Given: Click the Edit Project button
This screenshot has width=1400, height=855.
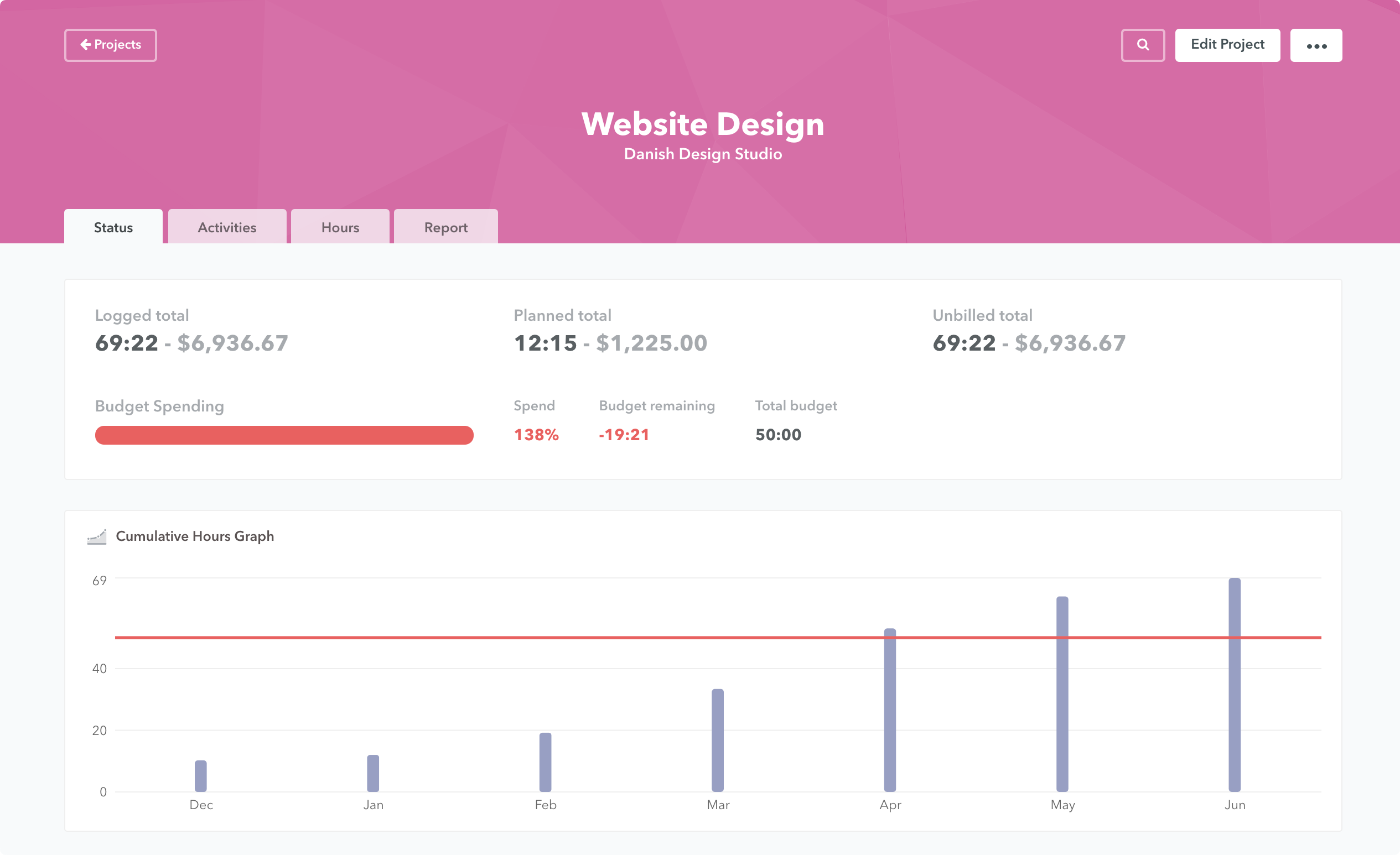Looking at the screenshot, I should pos(1227,45).
